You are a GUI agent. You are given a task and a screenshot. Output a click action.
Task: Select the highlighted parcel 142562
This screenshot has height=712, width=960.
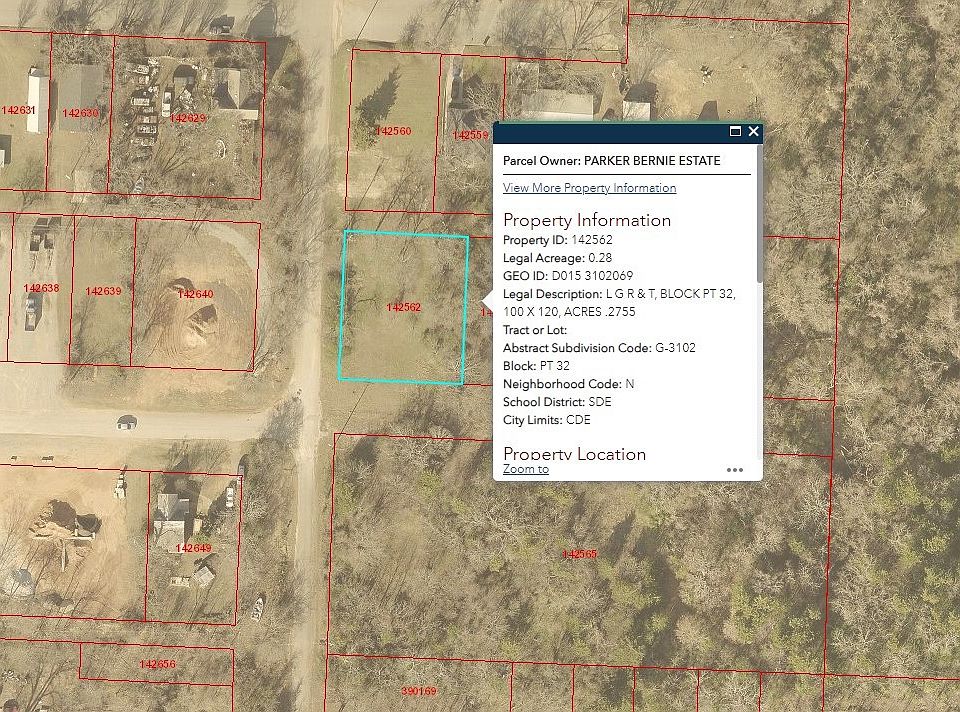point(403,307)
